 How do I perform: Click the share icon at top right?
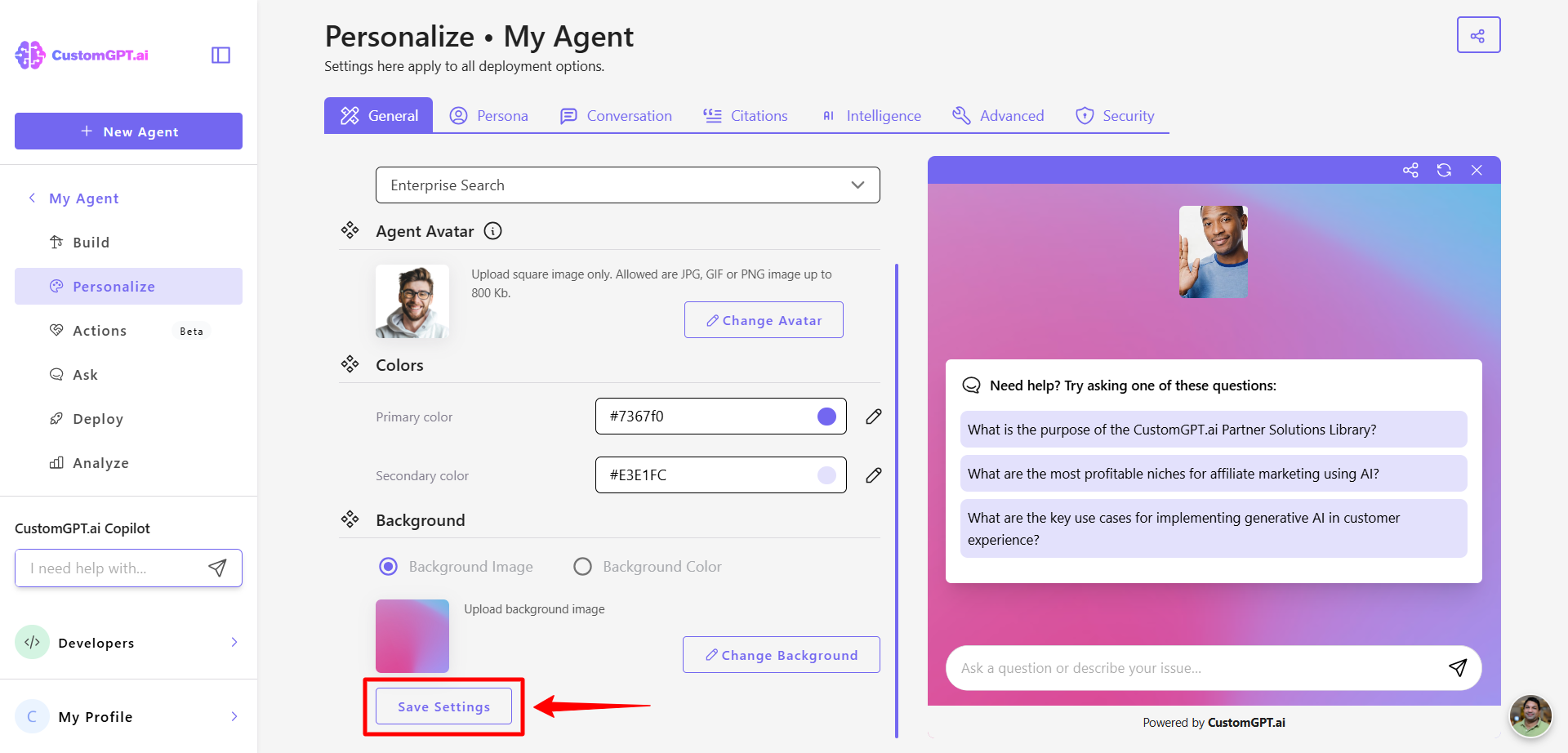pos(1478,35)
